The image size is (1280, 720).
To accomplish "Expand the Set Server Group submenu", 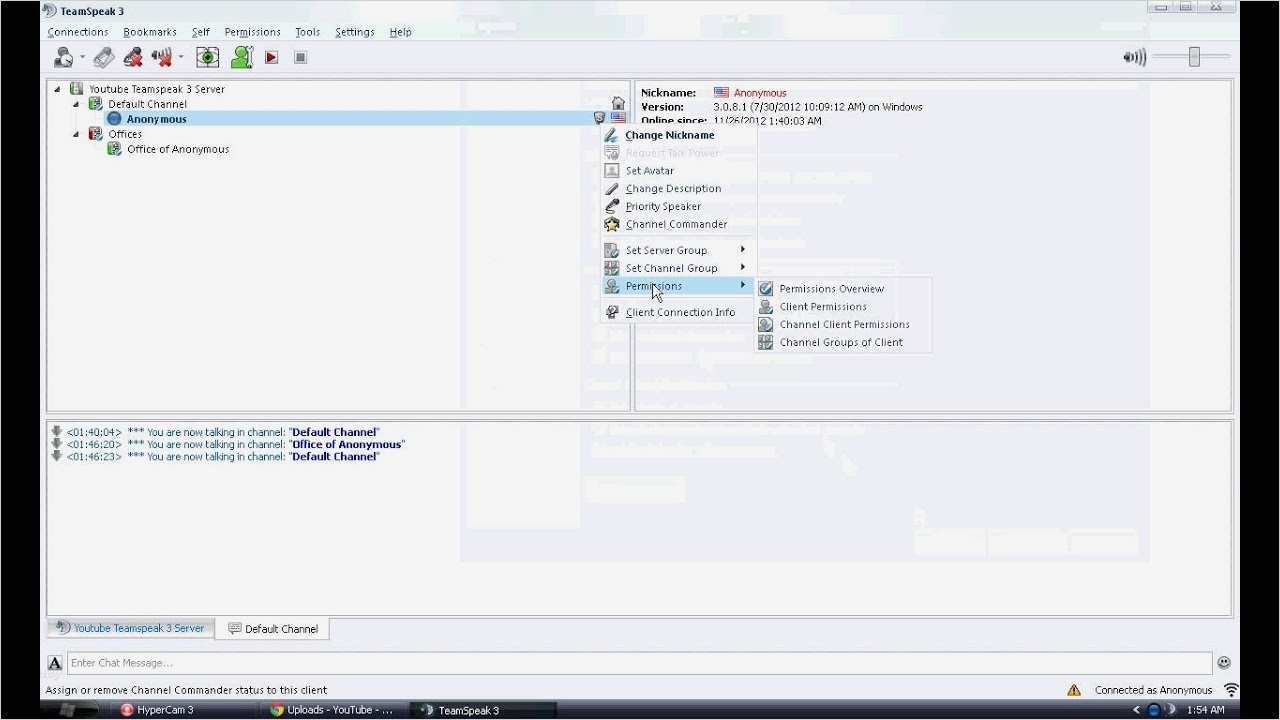I will pyautogui.click(x=666, y=250).
